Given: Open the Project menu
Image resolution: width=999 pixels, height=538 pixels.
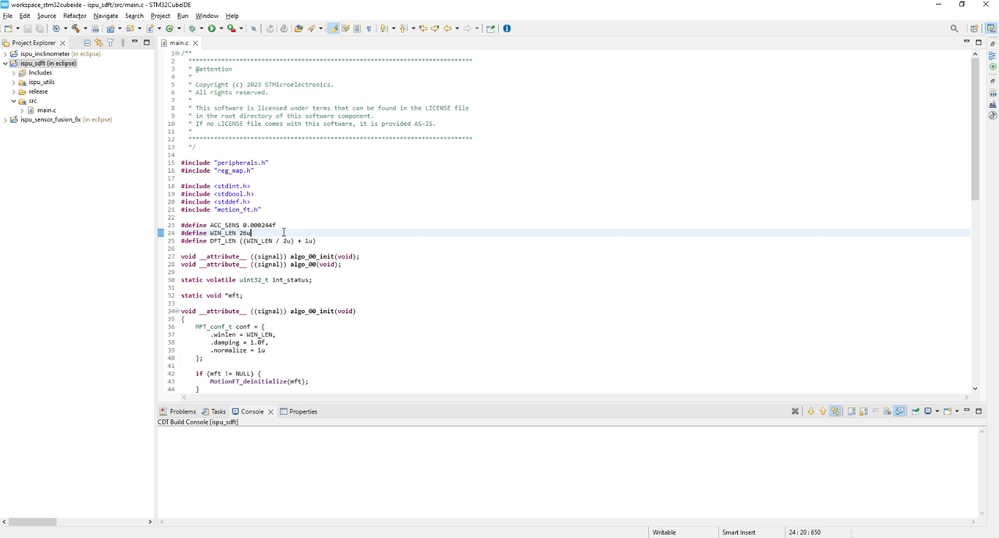Looking at the screenshot, I should tap(160, 16).
